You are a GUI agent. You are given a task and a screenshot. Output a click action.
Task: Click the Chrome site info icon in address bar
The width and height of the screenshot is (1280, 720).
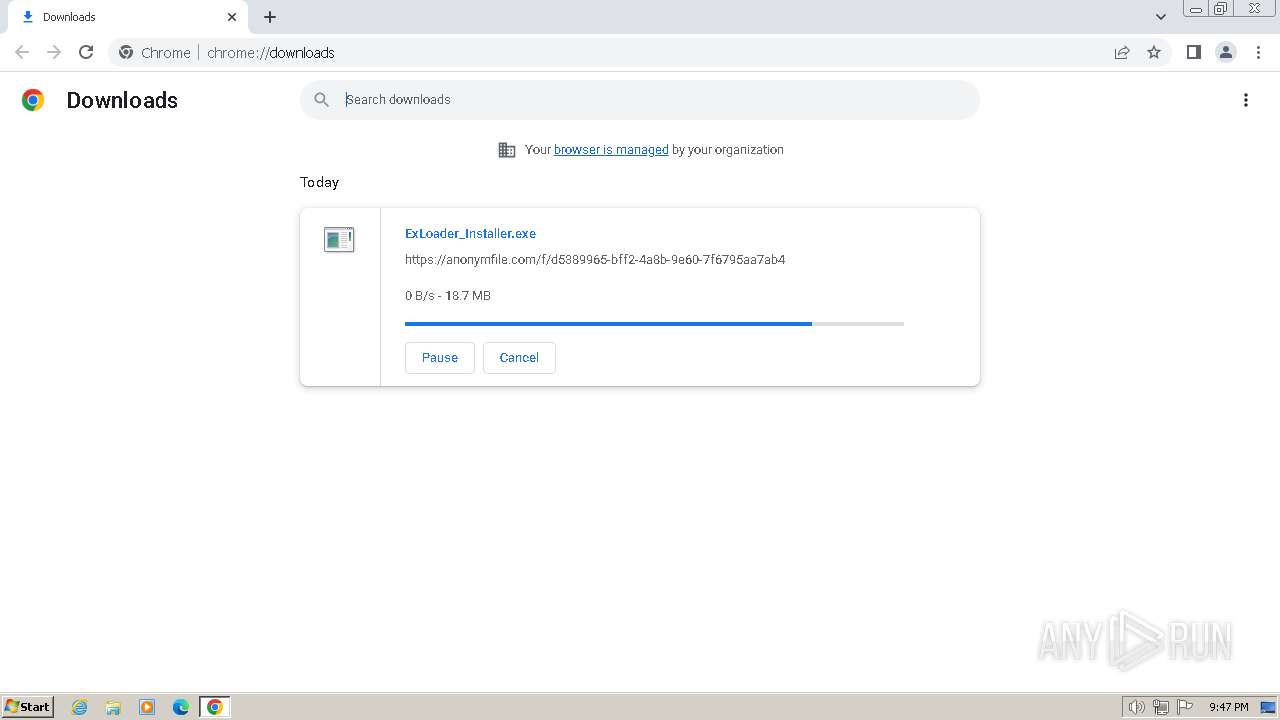pyautogui.click(x=126, y=52)
